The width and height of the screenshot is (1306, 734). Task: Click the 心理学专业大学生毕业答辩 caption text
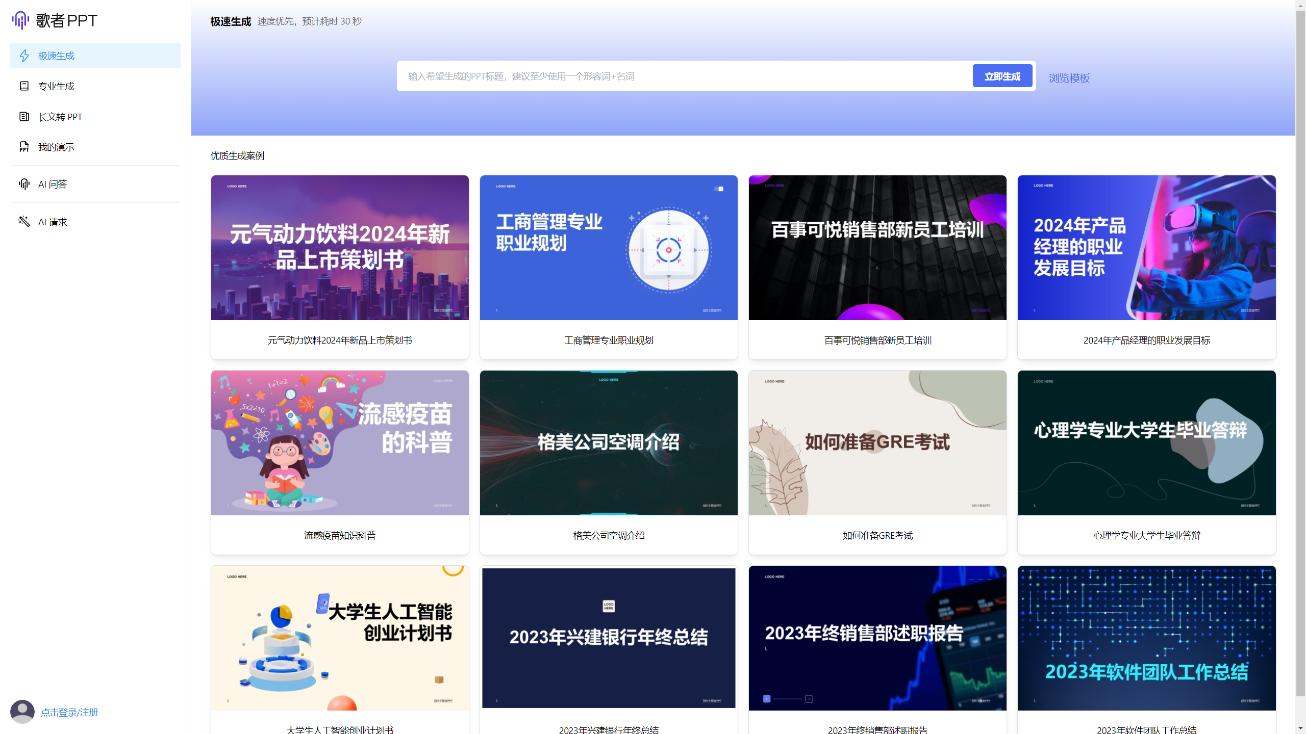click(x=1147, y=536)
